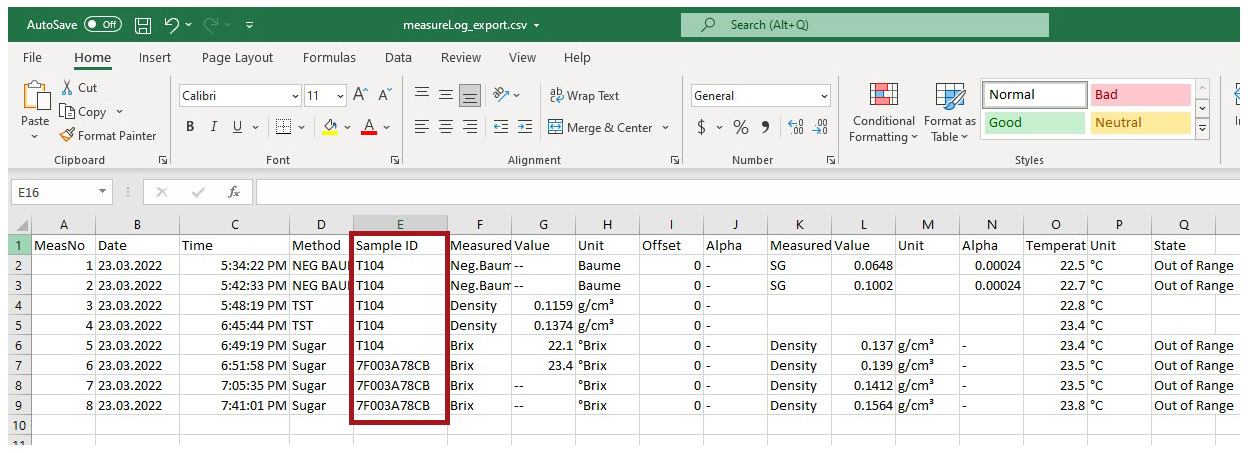1248x453 pixels.
Task: Click Increase Indent icon
Action: 525,127
